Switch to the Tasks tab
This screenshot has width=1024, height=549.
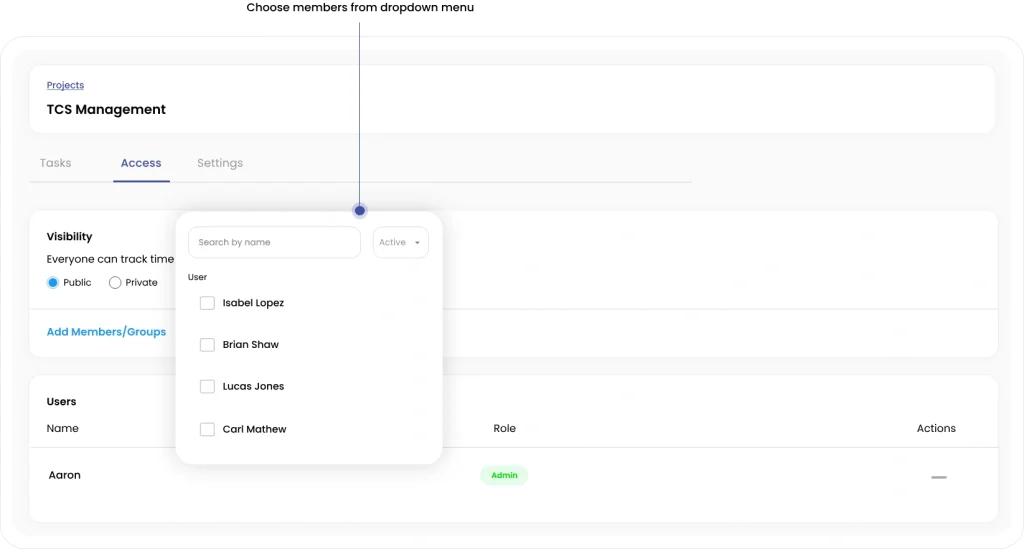click(56, 163)
